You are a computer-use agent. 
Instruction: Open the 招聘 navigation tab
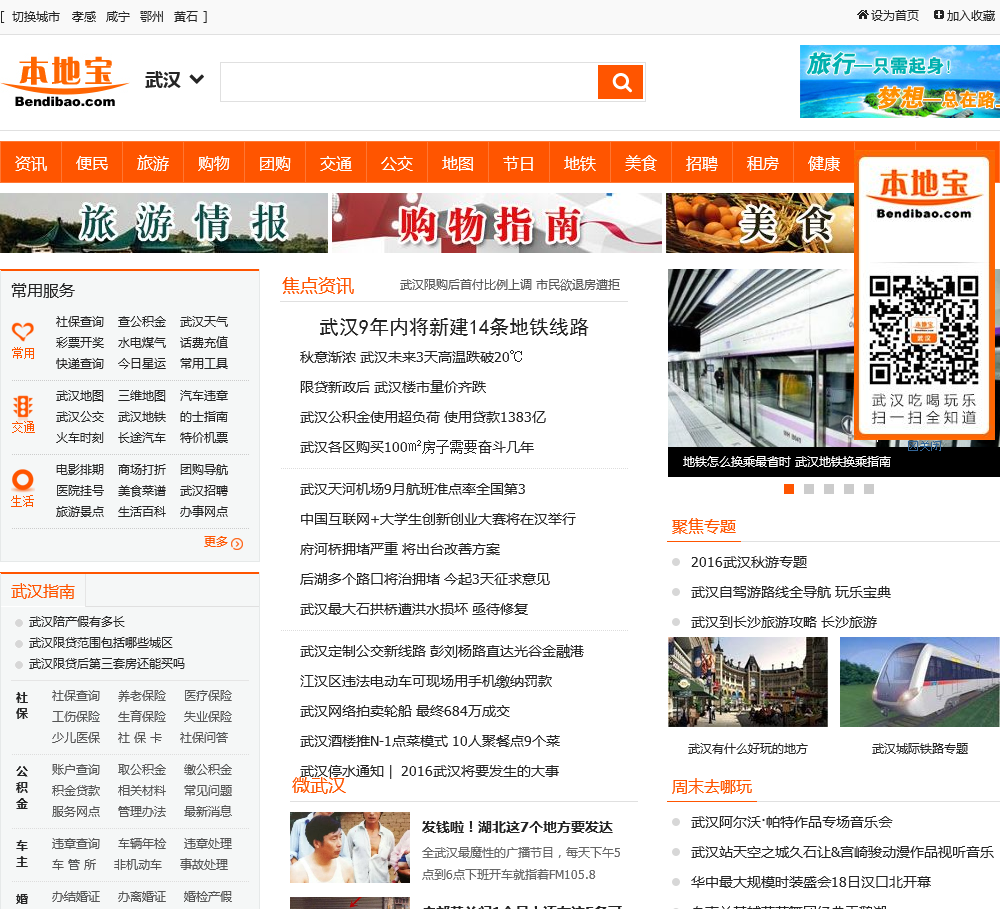coord(702,163)
